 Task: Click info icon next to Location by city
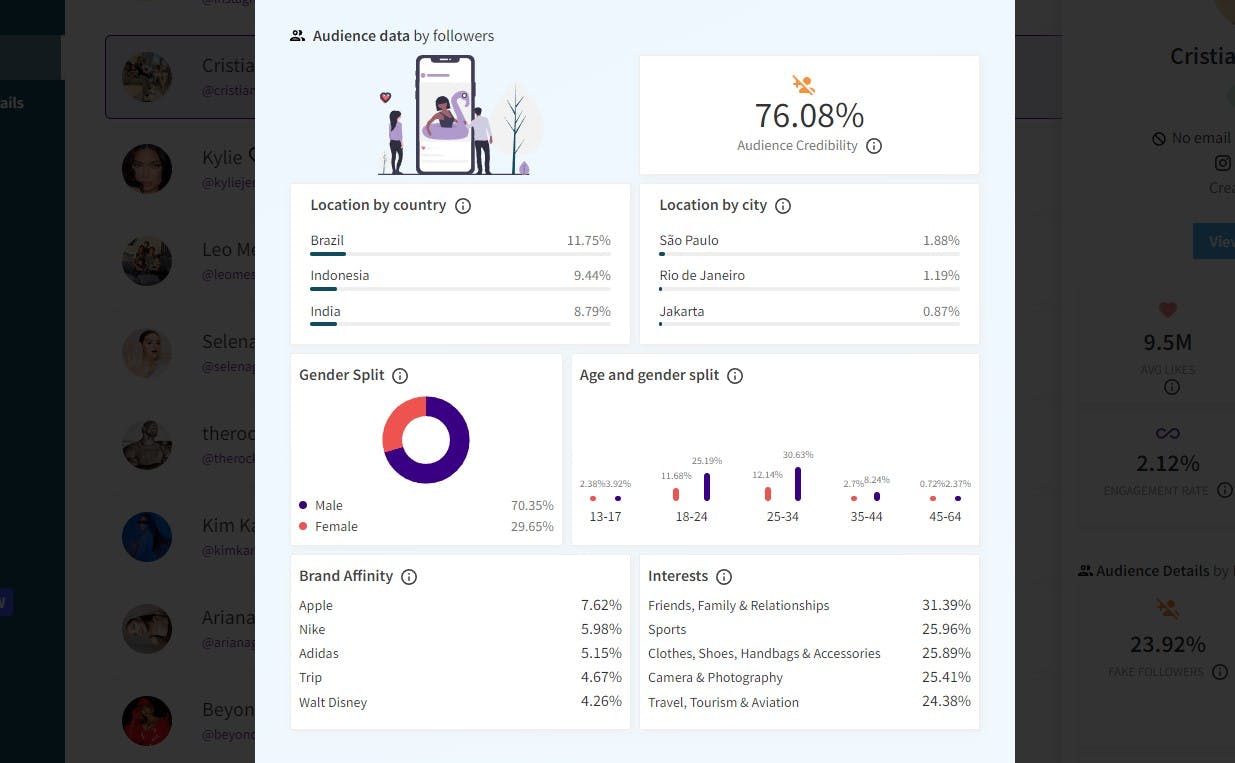[x=783, y=206]
